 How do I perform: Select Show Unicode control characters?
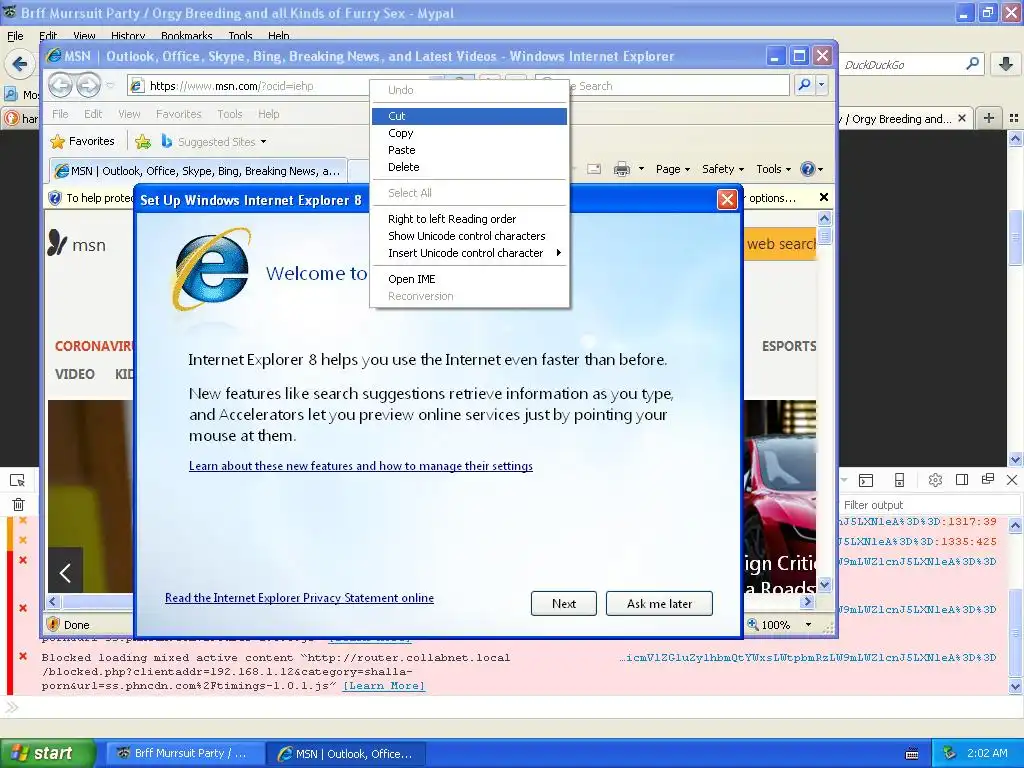pos(470,236)
